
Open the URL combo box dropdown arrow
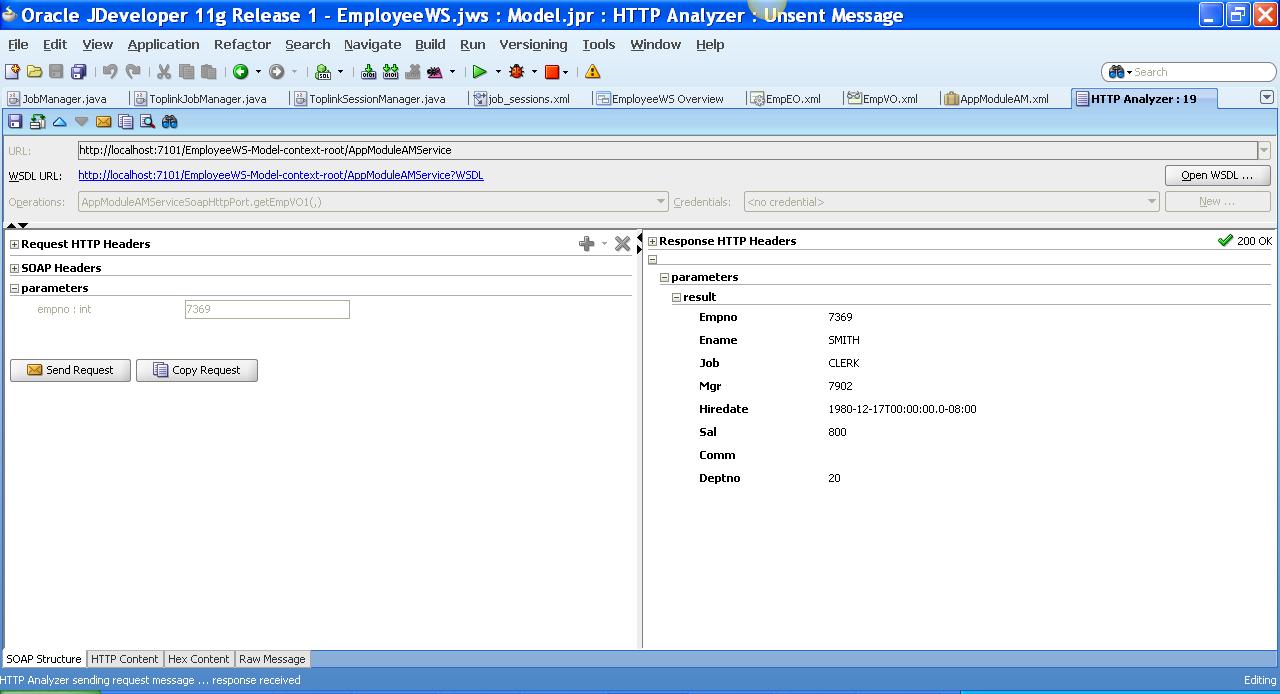(1264, 151)
